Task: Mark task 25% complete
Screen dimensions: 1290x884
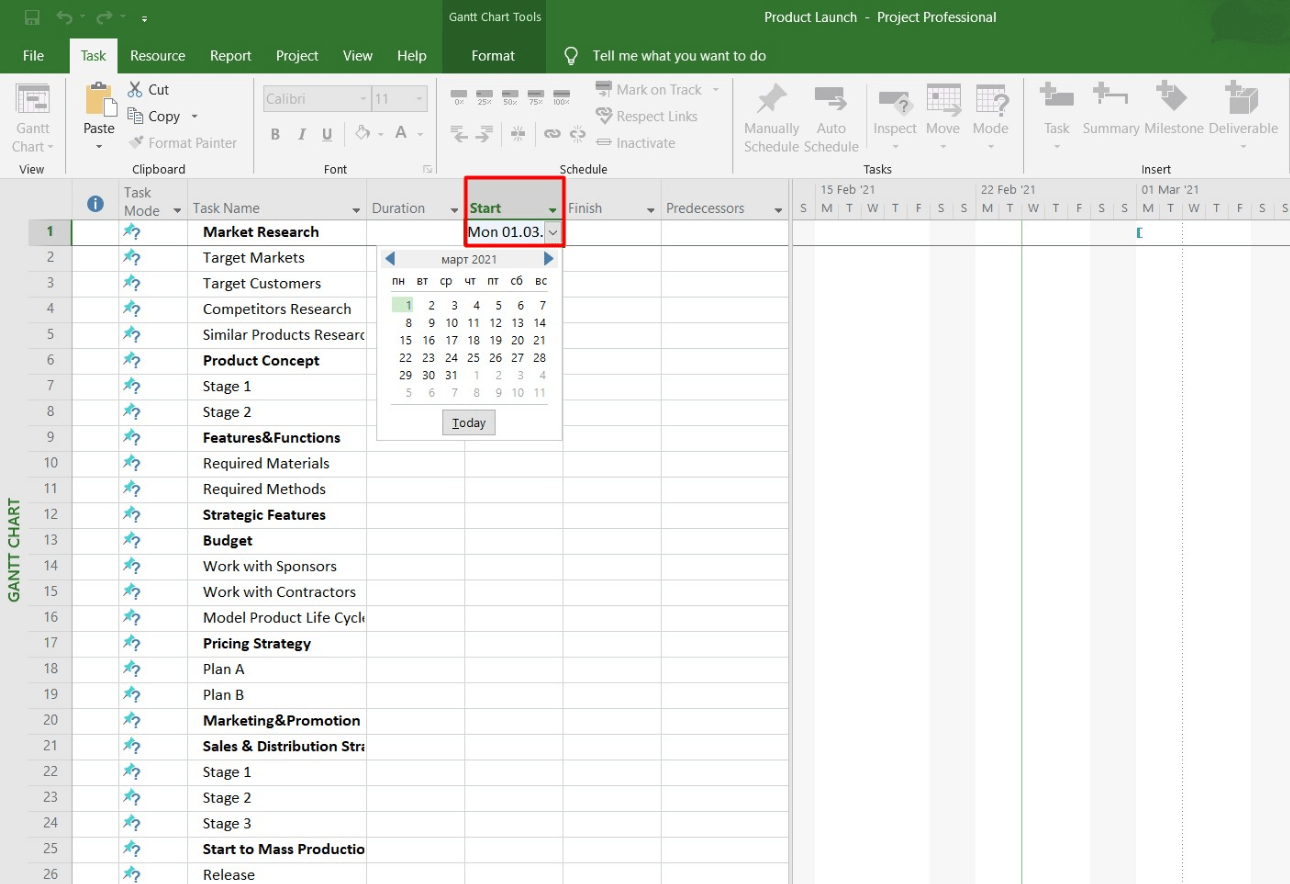Action: (484, 96)
